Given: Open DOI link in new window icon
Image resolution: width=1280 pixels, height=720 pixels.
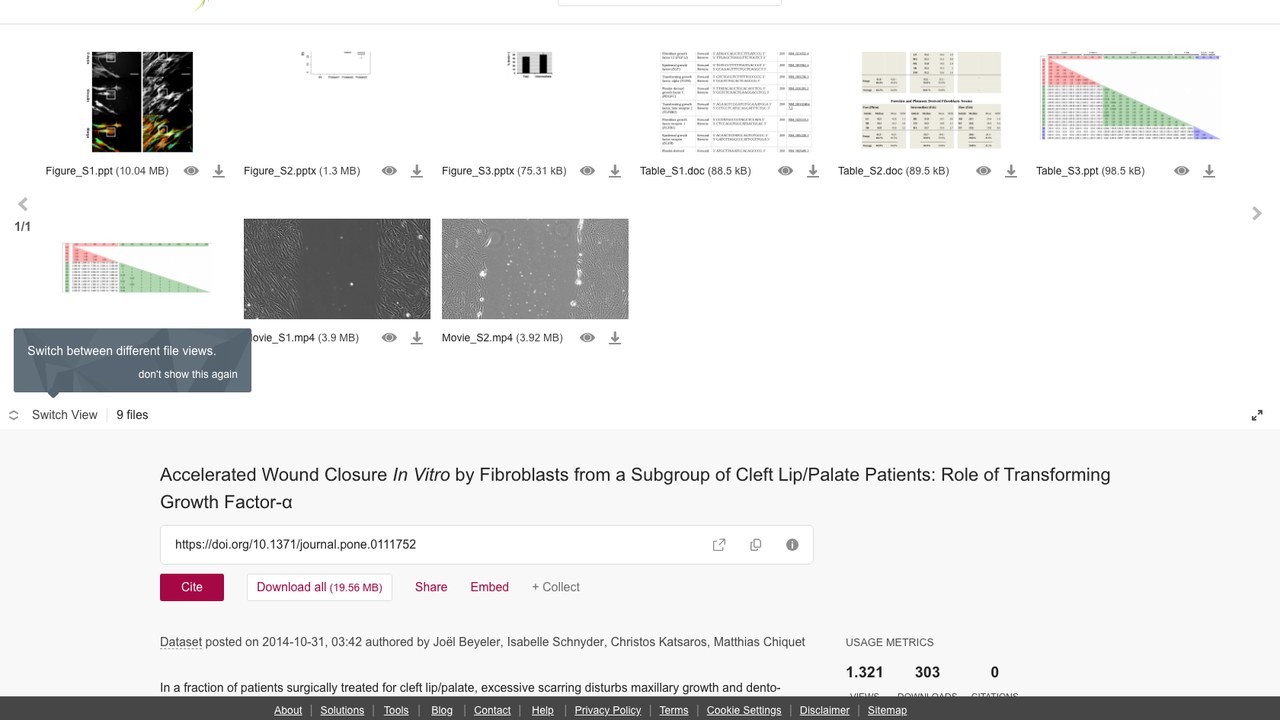Looking at the screenshot, I should click(719, 545).
